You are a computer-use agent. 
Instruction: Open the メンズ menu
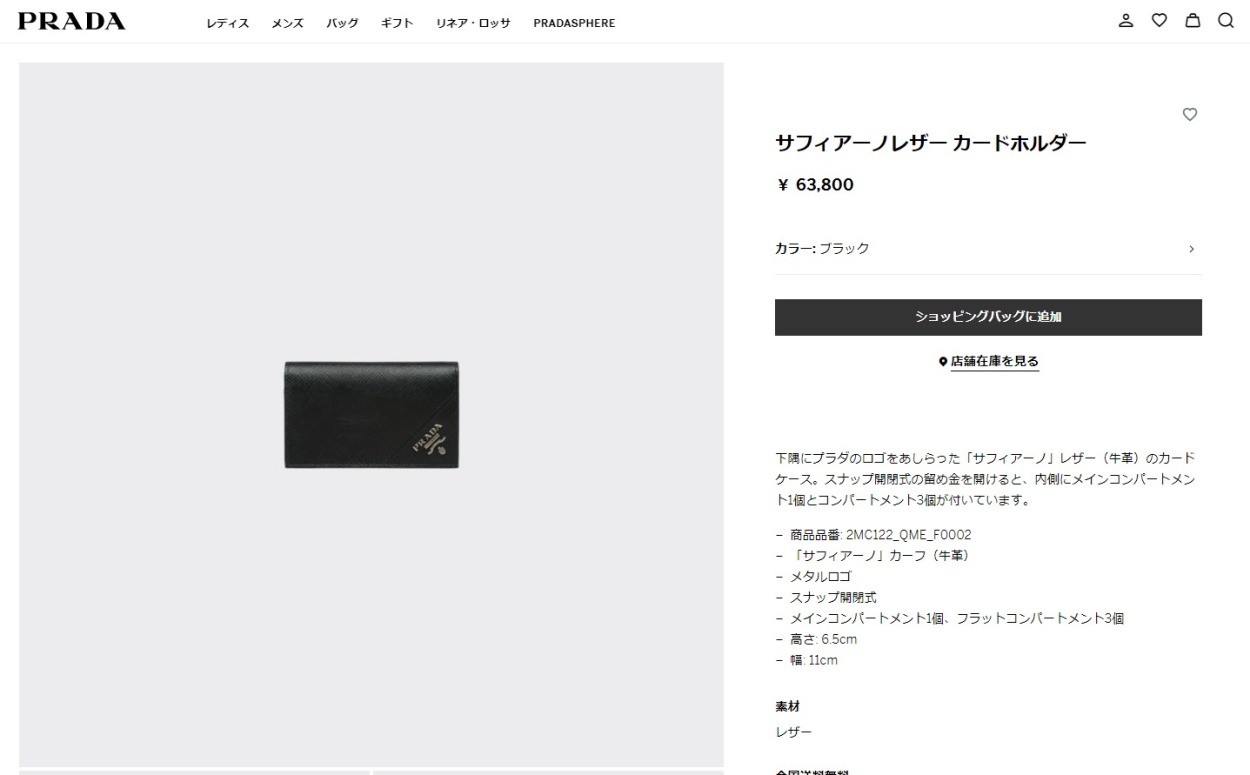(x=287, y=23)
